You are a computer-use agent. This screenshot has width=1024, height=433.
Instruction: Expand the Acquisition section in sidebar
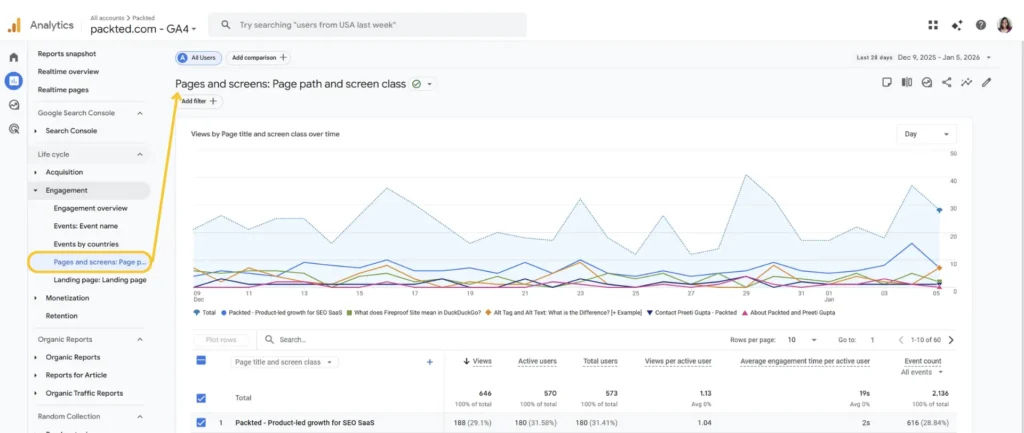(x=36, y=172)
